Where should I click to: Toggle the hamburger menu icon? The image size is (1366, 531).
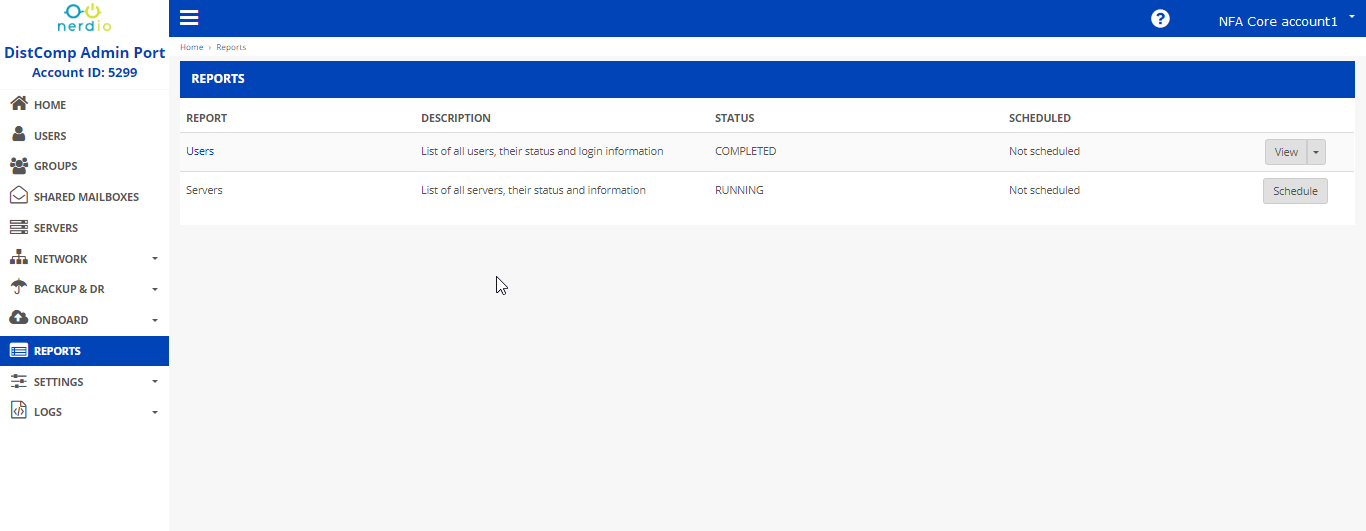[x=189, y=18]
